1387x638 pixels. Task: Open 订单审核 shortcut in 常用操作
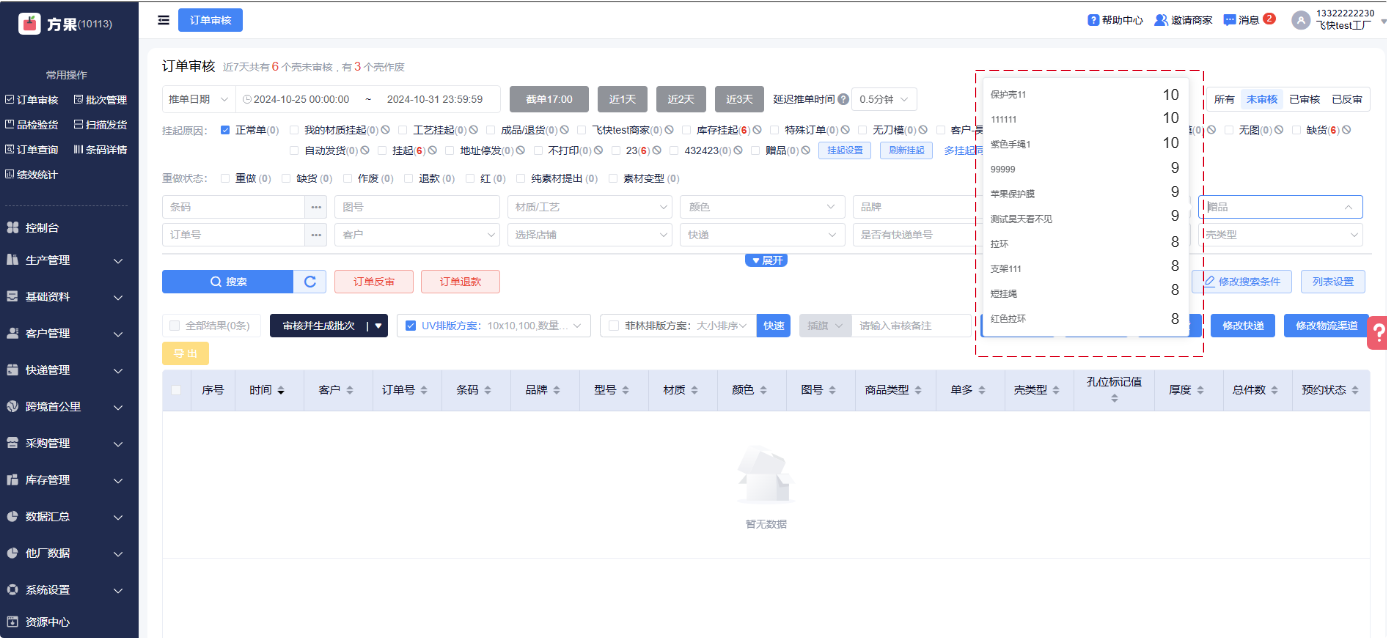tap(32, 100)
